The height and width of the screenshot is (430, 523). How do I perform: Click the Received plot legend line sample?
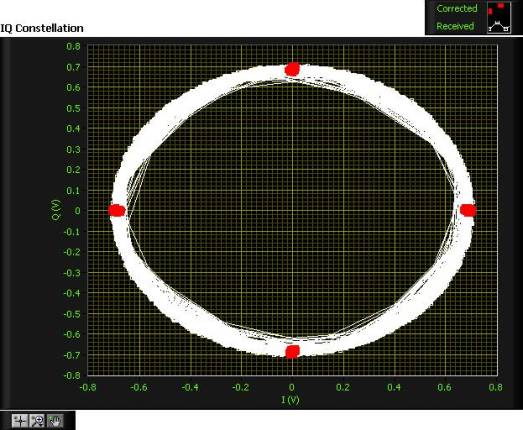[499, 26]
